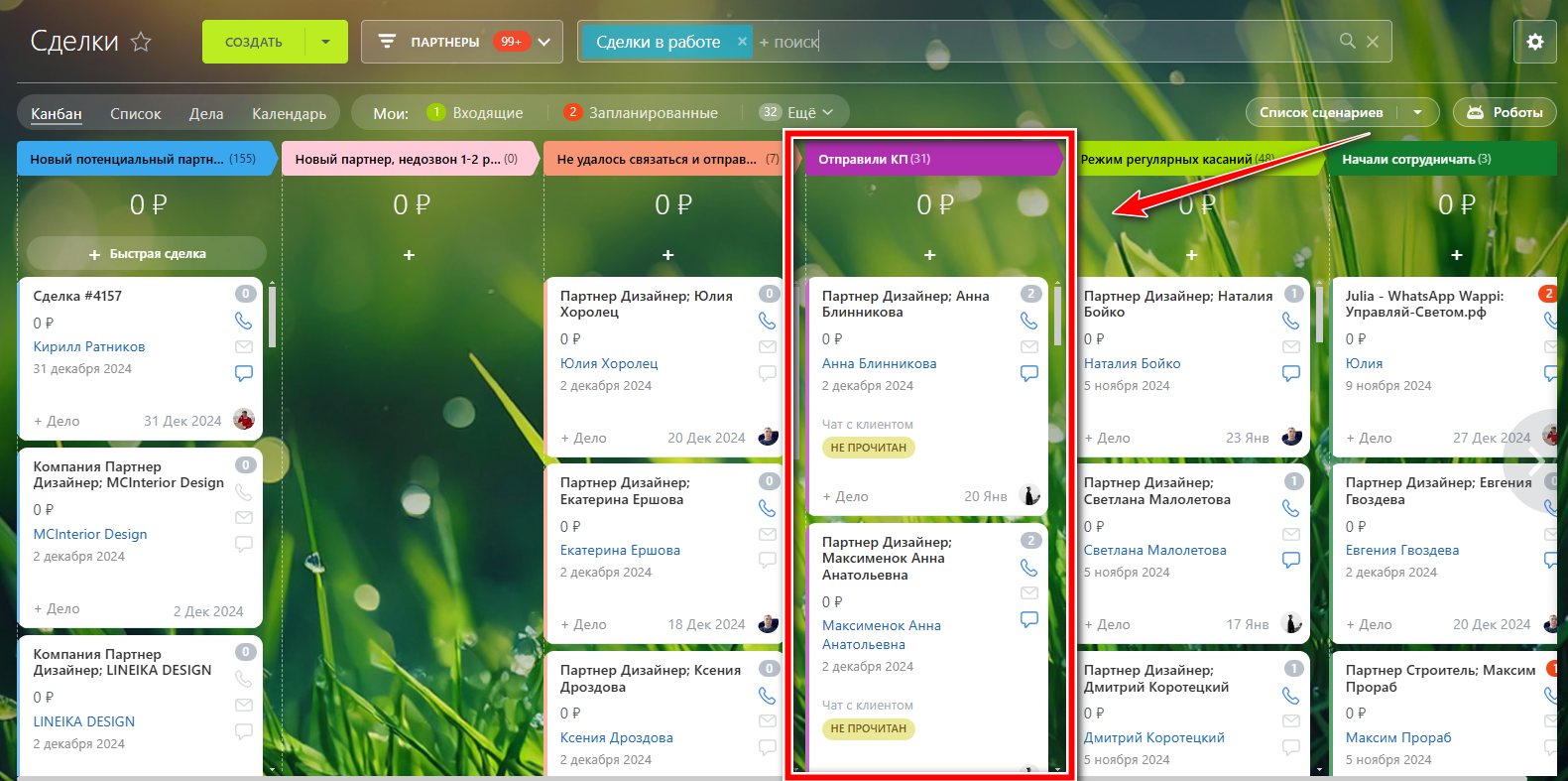Call Екатерина Ершова via phone icon
Viewport: 1568px width, 781px height.
[767, 508]
